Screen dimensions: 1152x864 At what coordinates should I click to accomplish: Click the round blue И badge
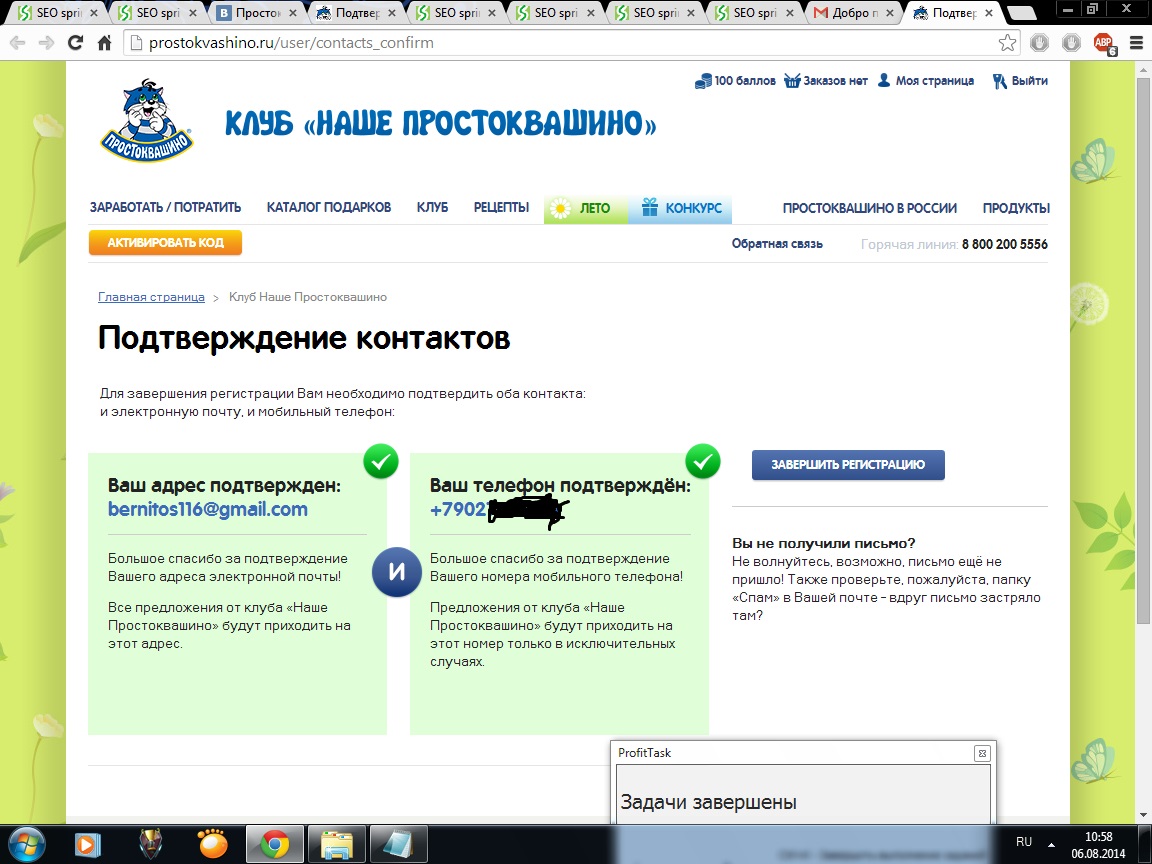pos(397,572)
